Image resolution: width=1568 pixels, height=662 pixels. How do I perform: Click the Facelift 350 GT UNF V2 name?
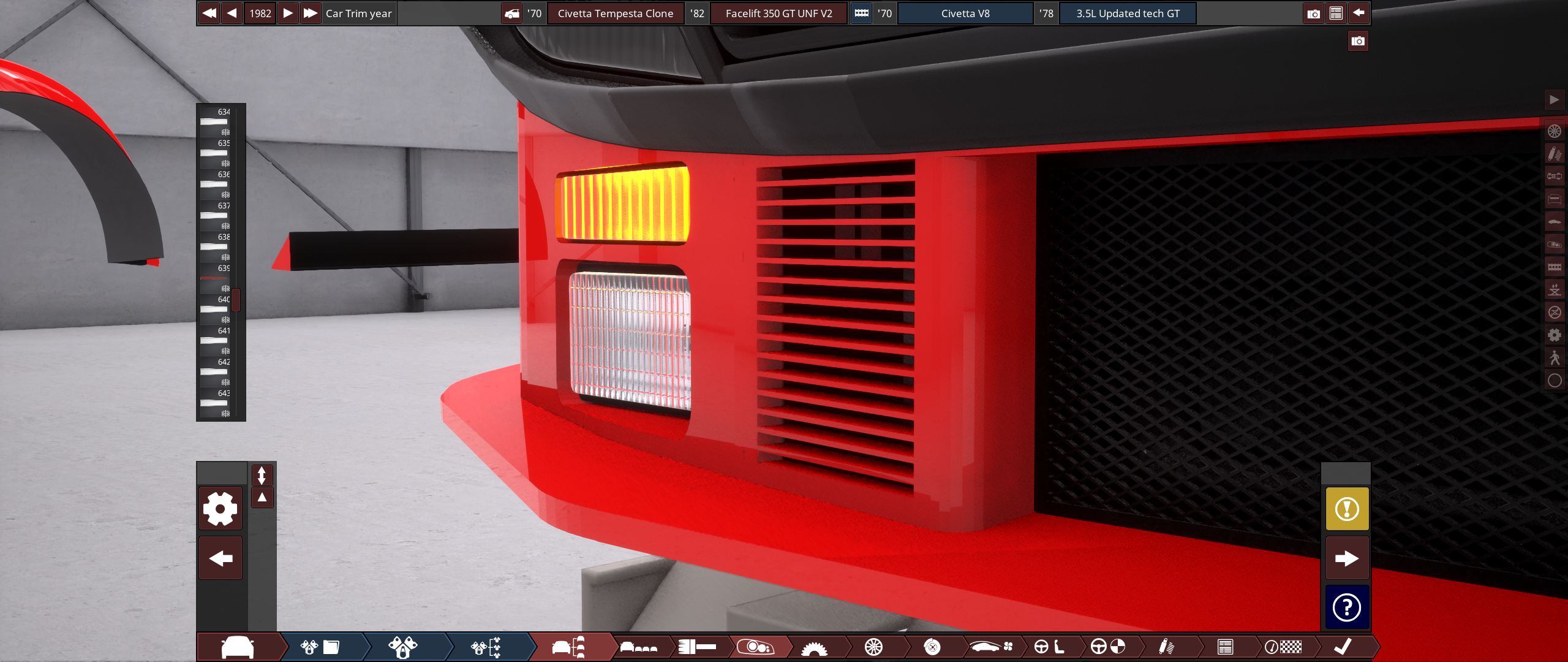tap(778, 13)
